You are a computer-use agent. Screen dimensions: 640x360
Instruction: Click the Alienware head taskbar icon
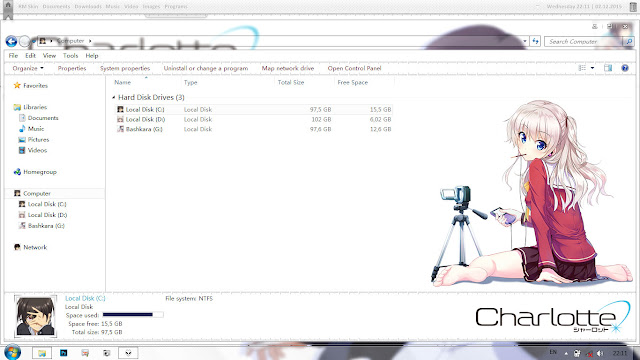(x=128, y=353)
